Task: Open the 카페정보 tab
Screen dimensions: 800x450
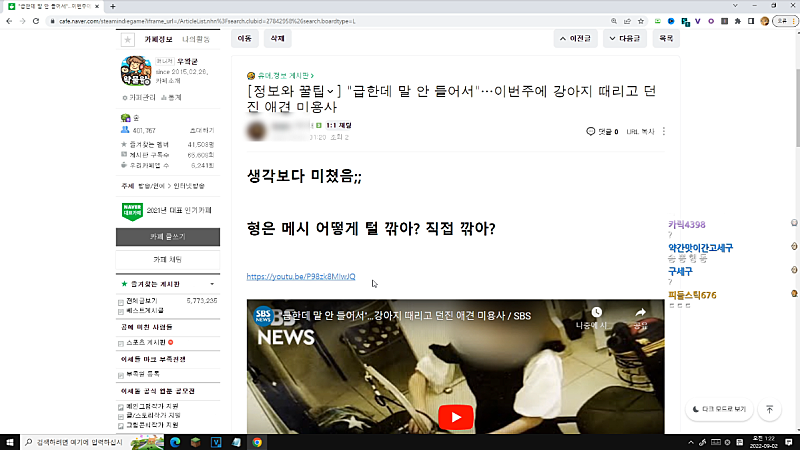Action: click(x=158, y=39)
